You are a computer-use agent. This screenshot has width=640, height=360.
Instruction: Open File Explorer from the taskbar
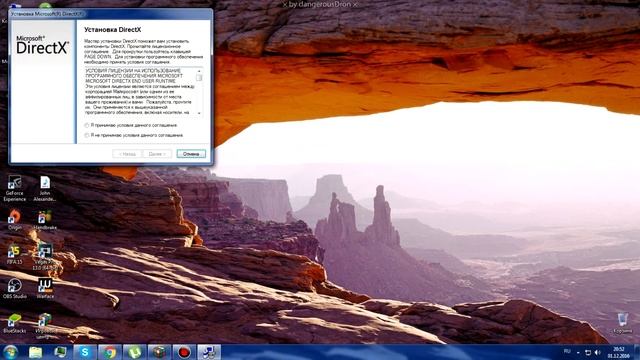[x=36, y=352]
